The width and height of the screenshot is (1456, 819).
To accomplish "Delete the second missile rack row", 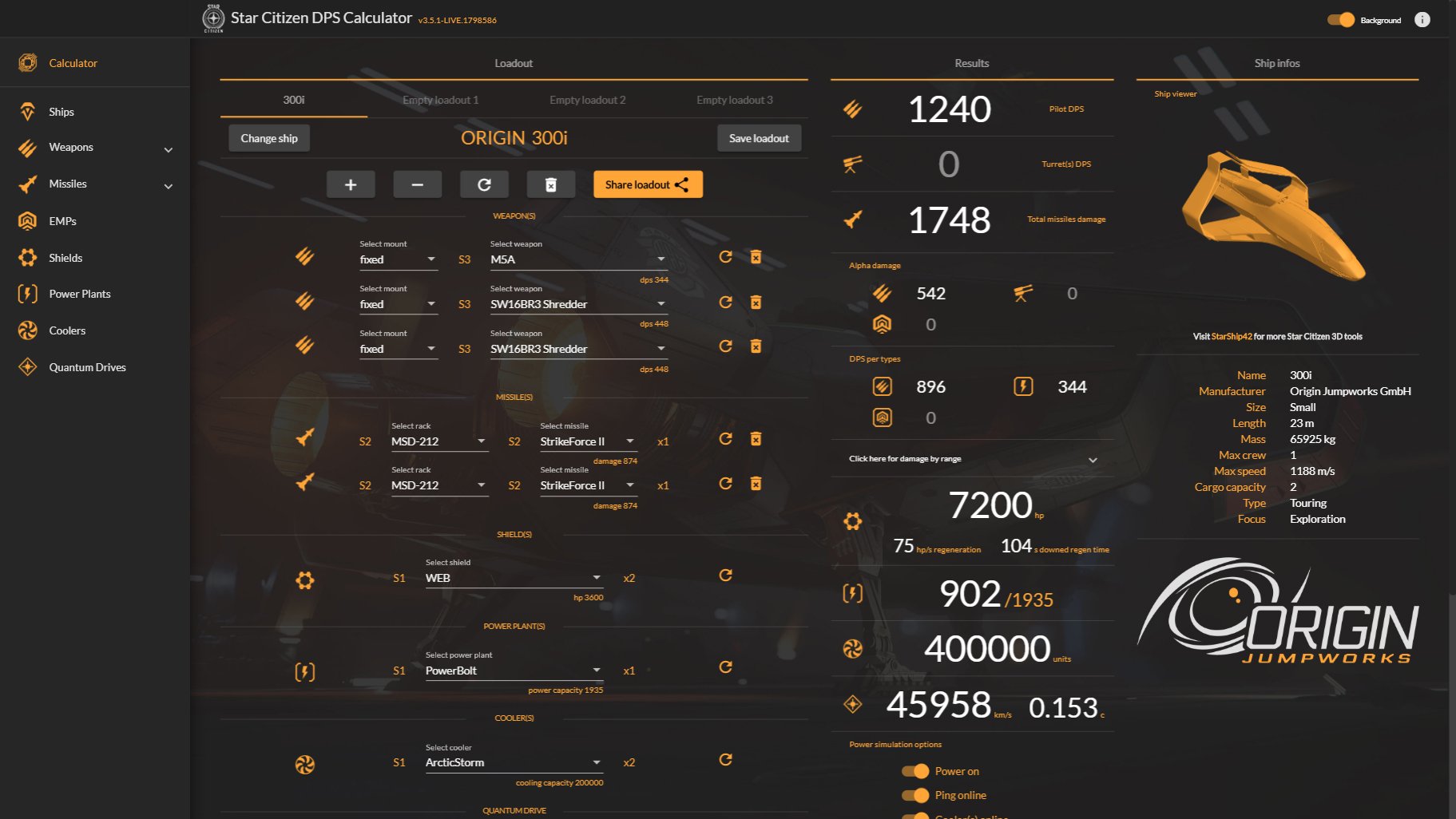I will tap(756, 483).
